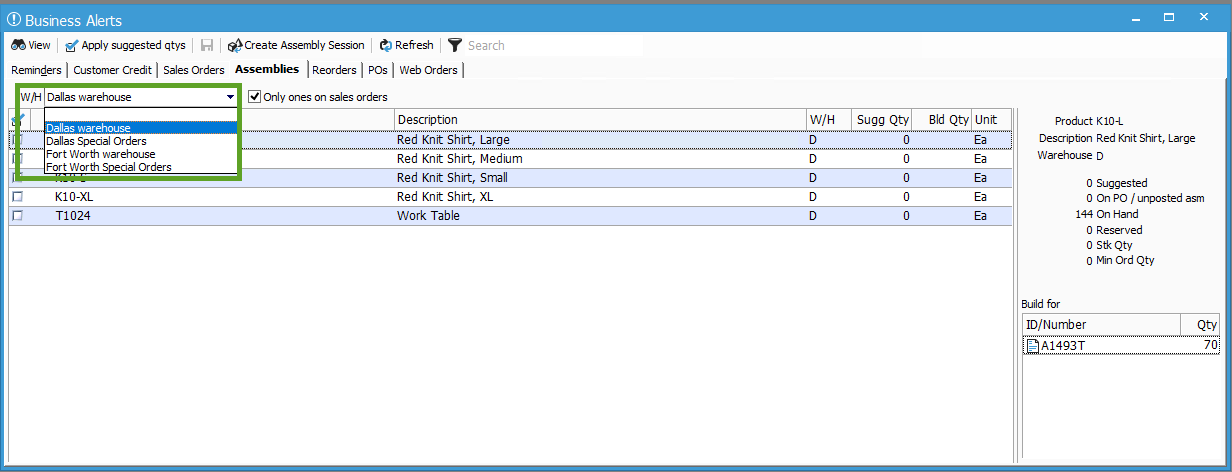Select A1493T in the Build for list
Image resolution: width=1232 pixels, height=472 pixels.
pyautogui.click(x=1063, y=346)
